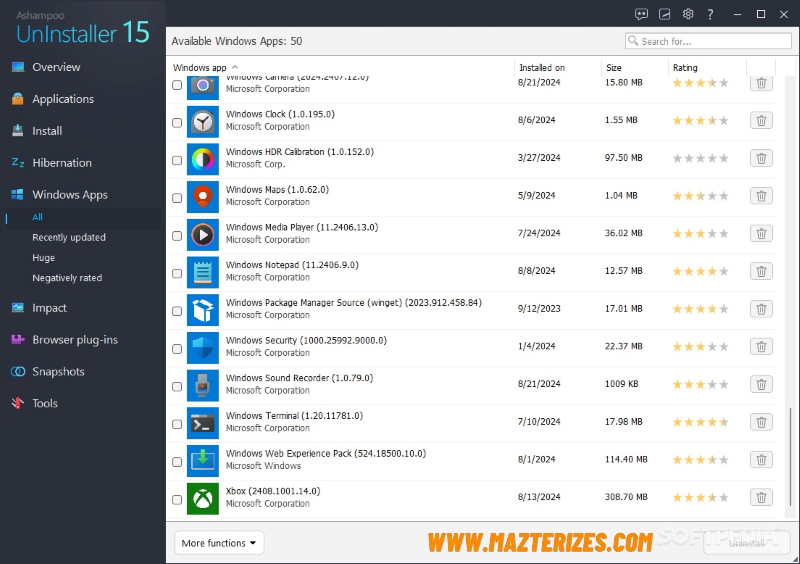Set star rating for Windows HDR Calibration
Viewport: 800px width, 564px height.
700,158
